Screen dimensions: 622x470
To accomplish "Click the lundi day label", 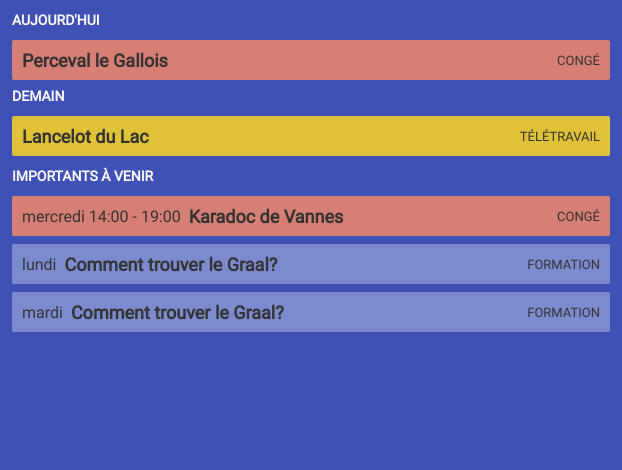I will (x=39, y=265).
